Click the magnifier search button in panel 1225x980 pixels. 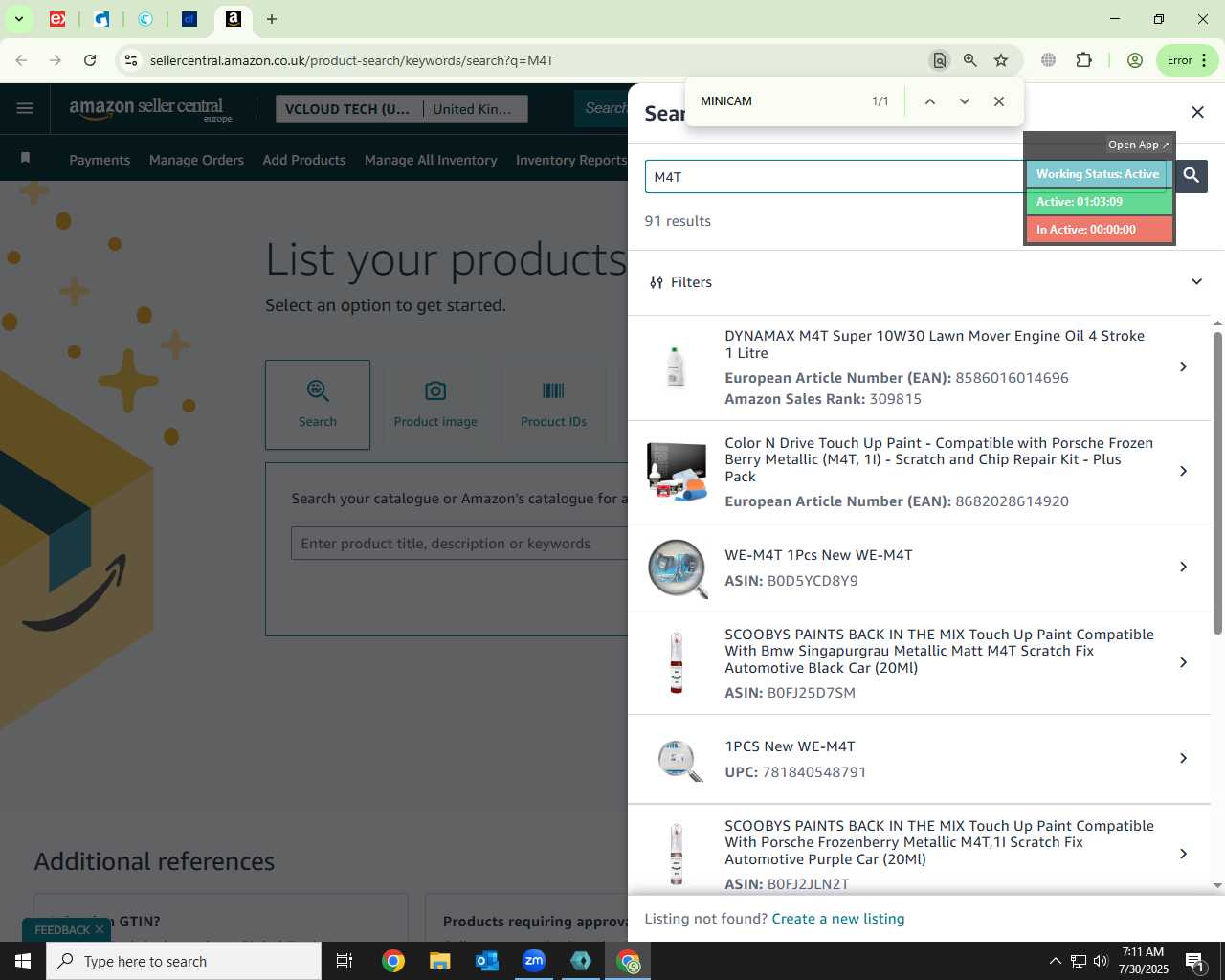[x=1192, y=176]
